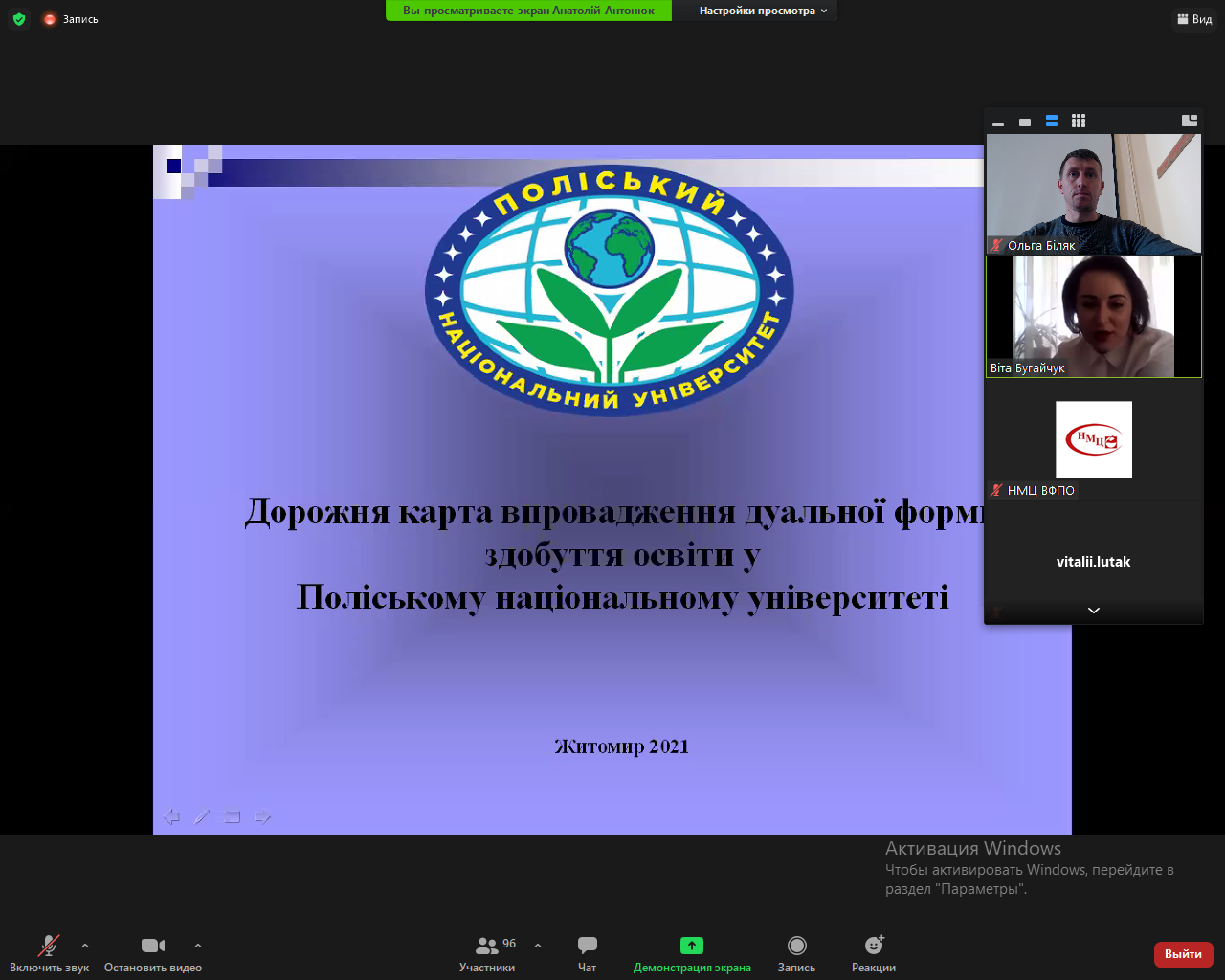Open the Участники participants panel
Image resolution: width=1225 pixels, height=980 pixels.
click(487, 953)
